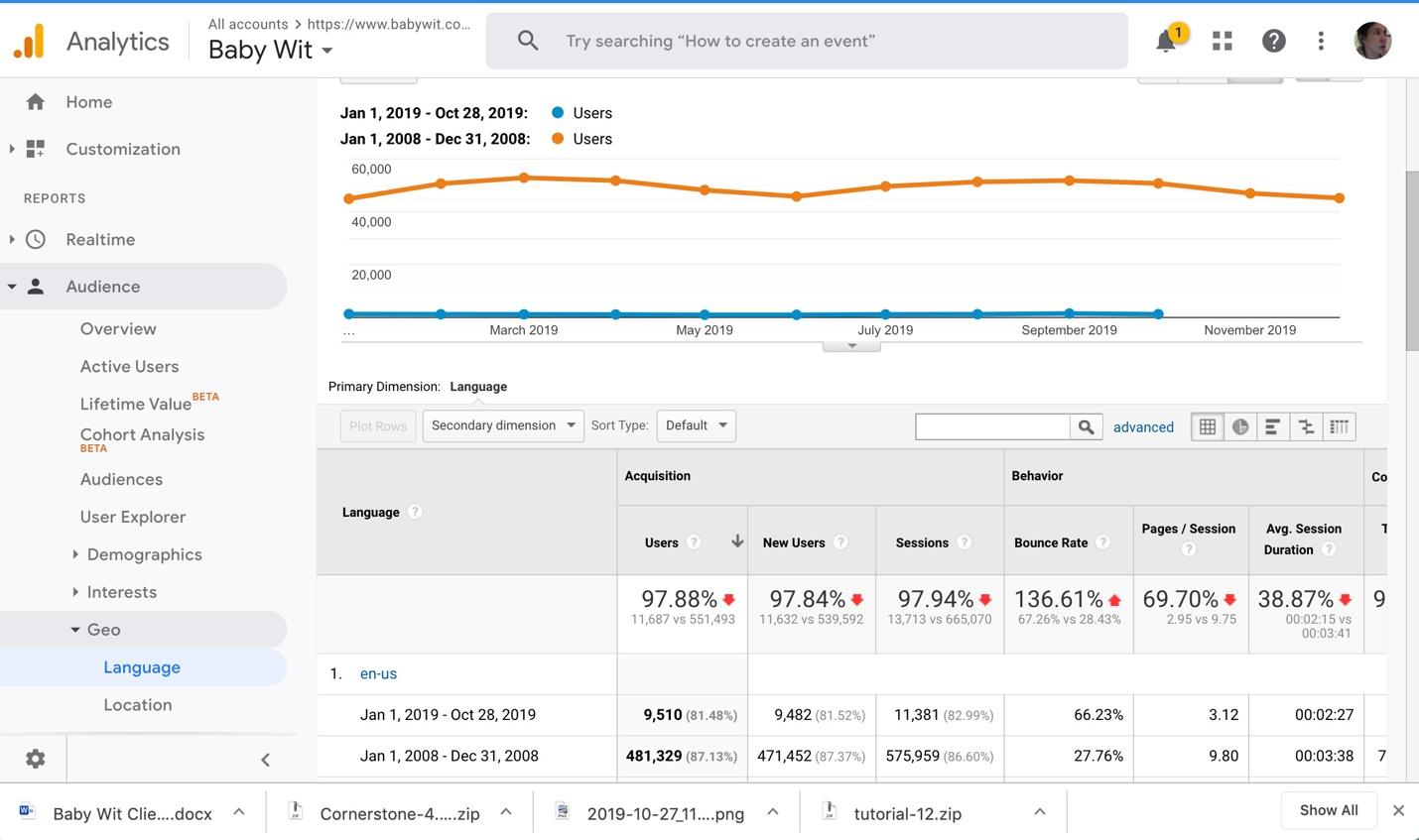Click the Analytics search input field

coord(807,41)
